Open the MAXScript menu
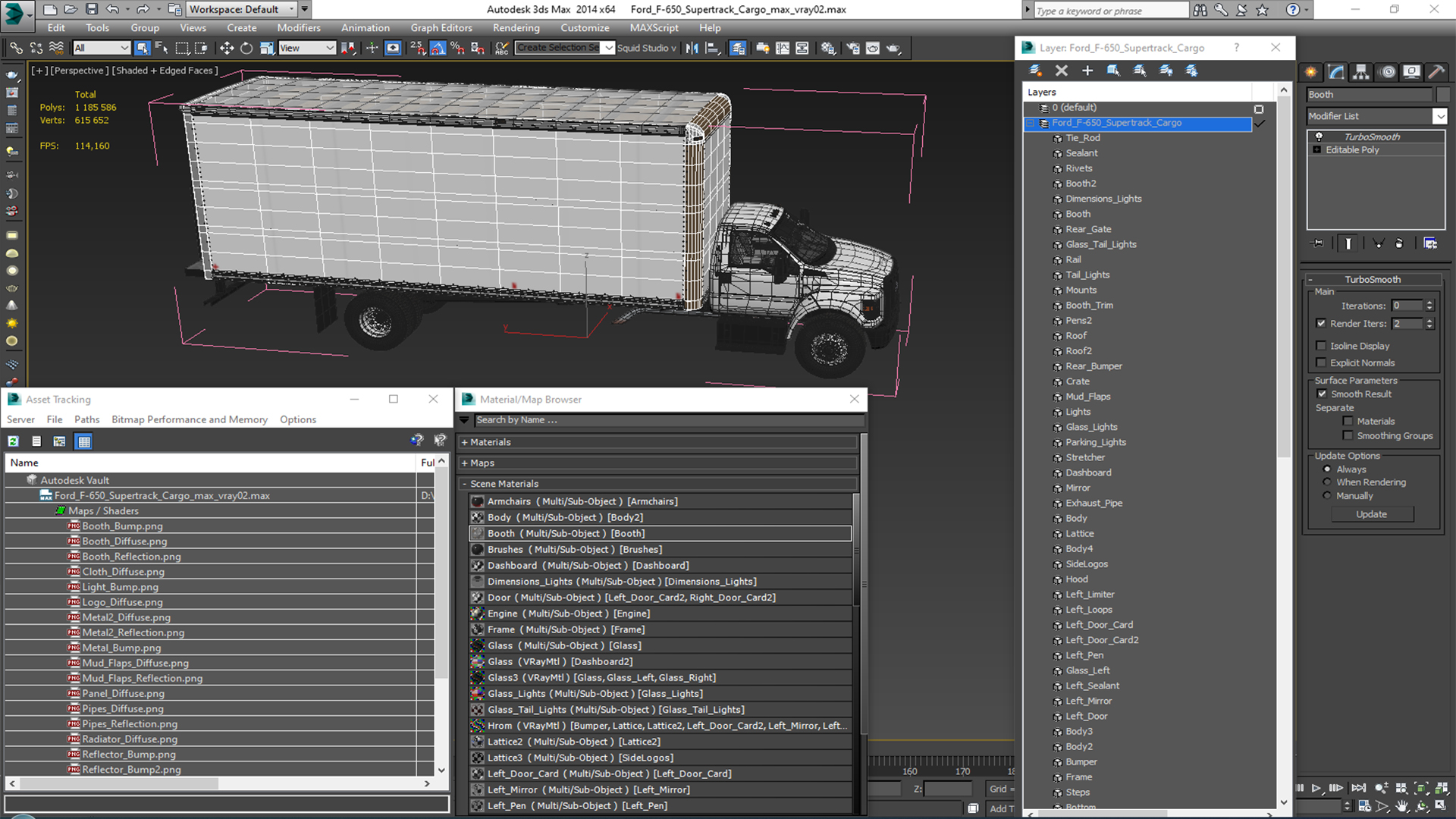 coord(654,28)
